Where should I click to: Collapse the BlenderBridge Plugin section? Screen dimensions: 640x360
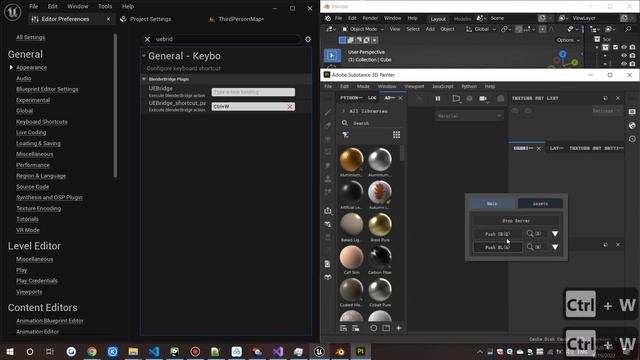[144, 79]
